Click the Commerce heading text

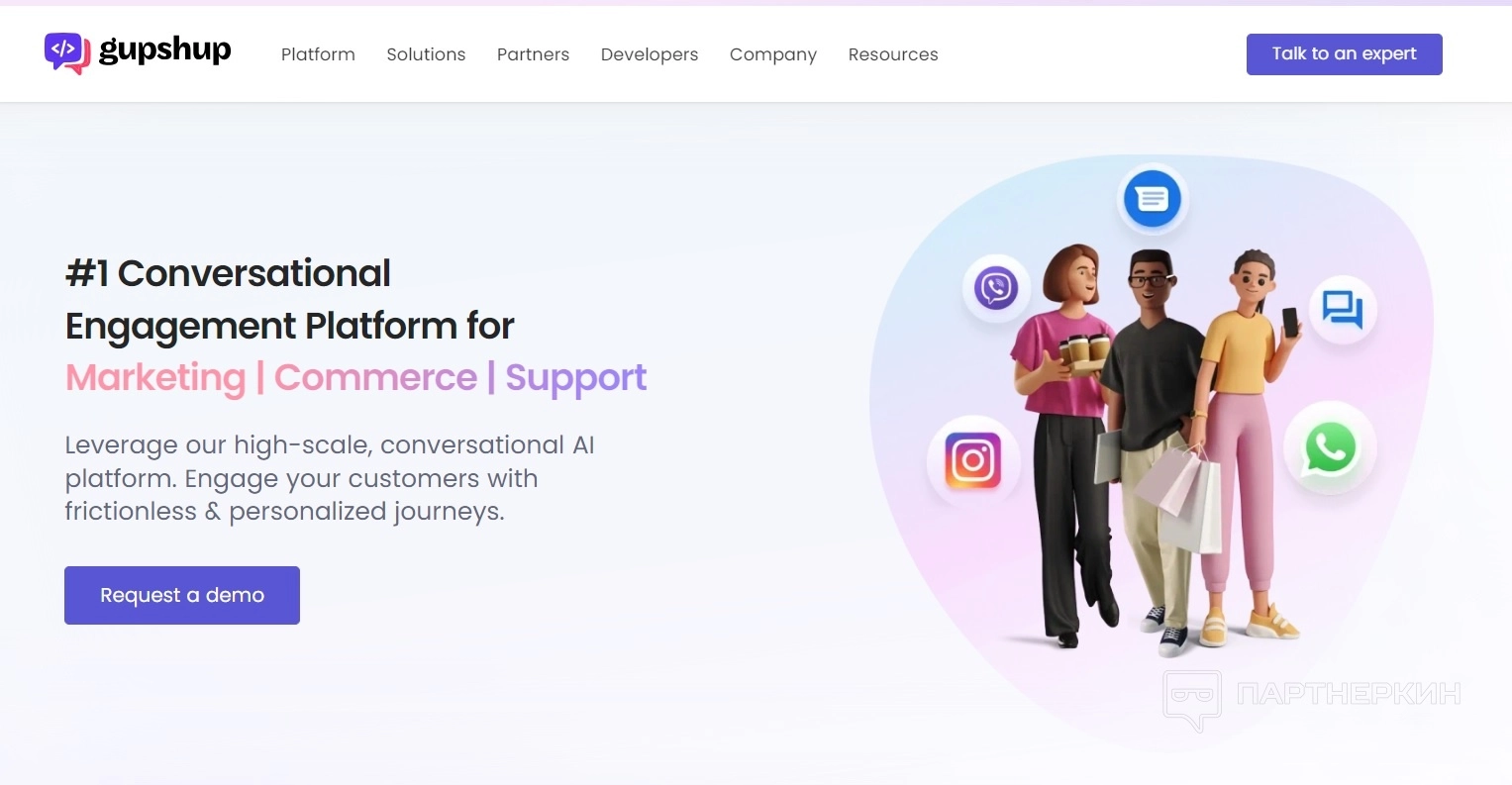[375, 377]
